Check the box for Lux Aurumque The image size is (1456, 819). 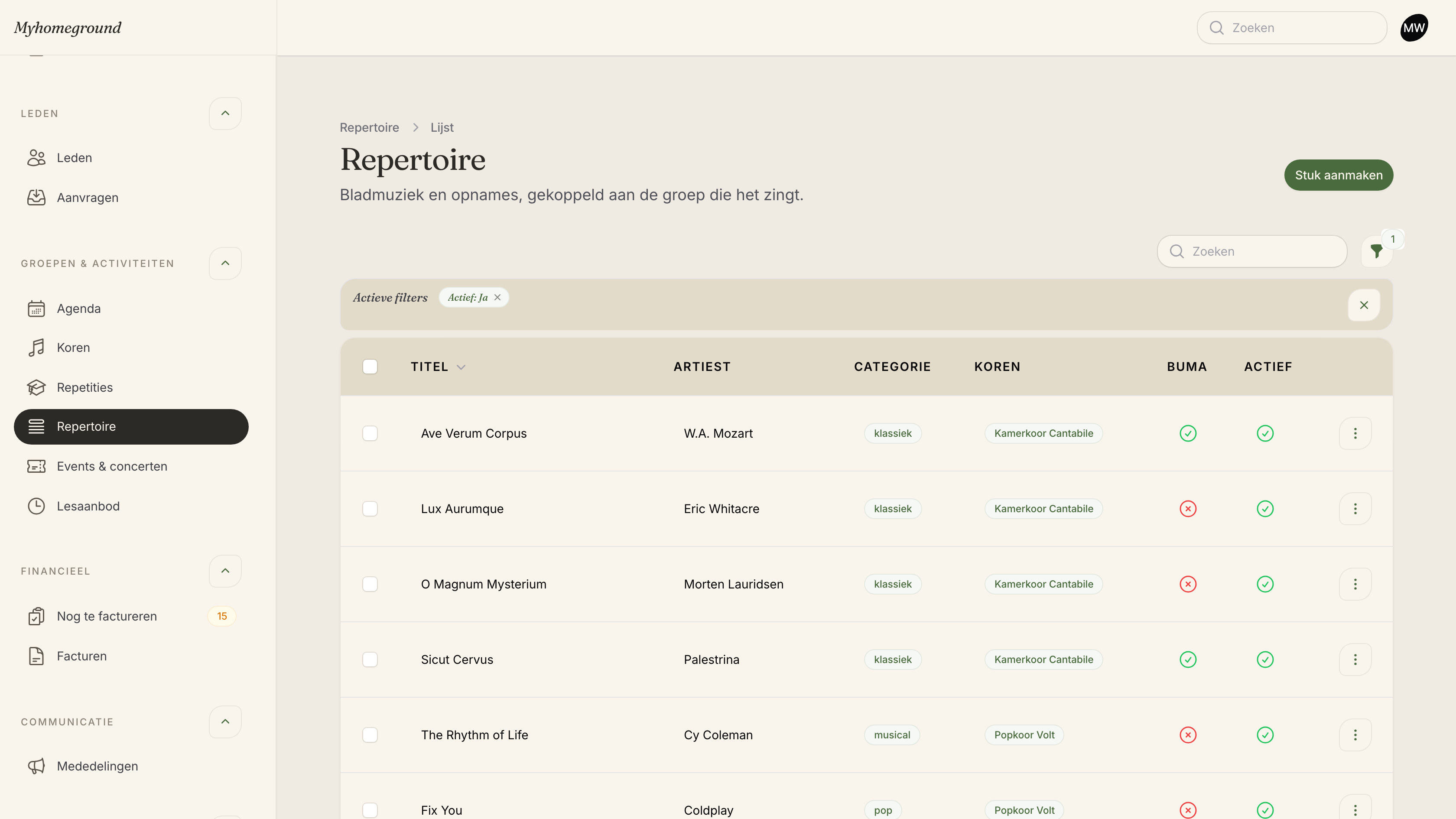click(370, 509)
